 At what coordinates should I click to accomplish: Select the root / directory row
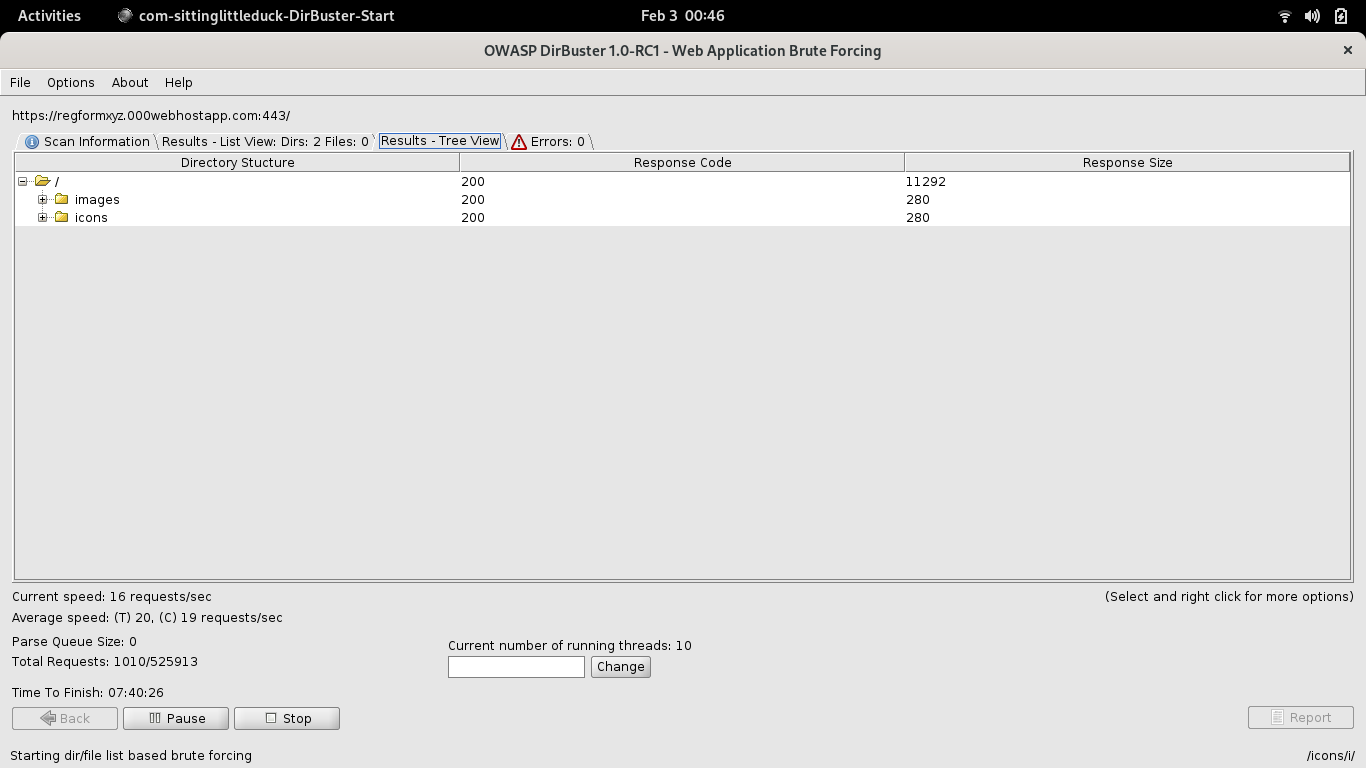click(x=682, y=181)
